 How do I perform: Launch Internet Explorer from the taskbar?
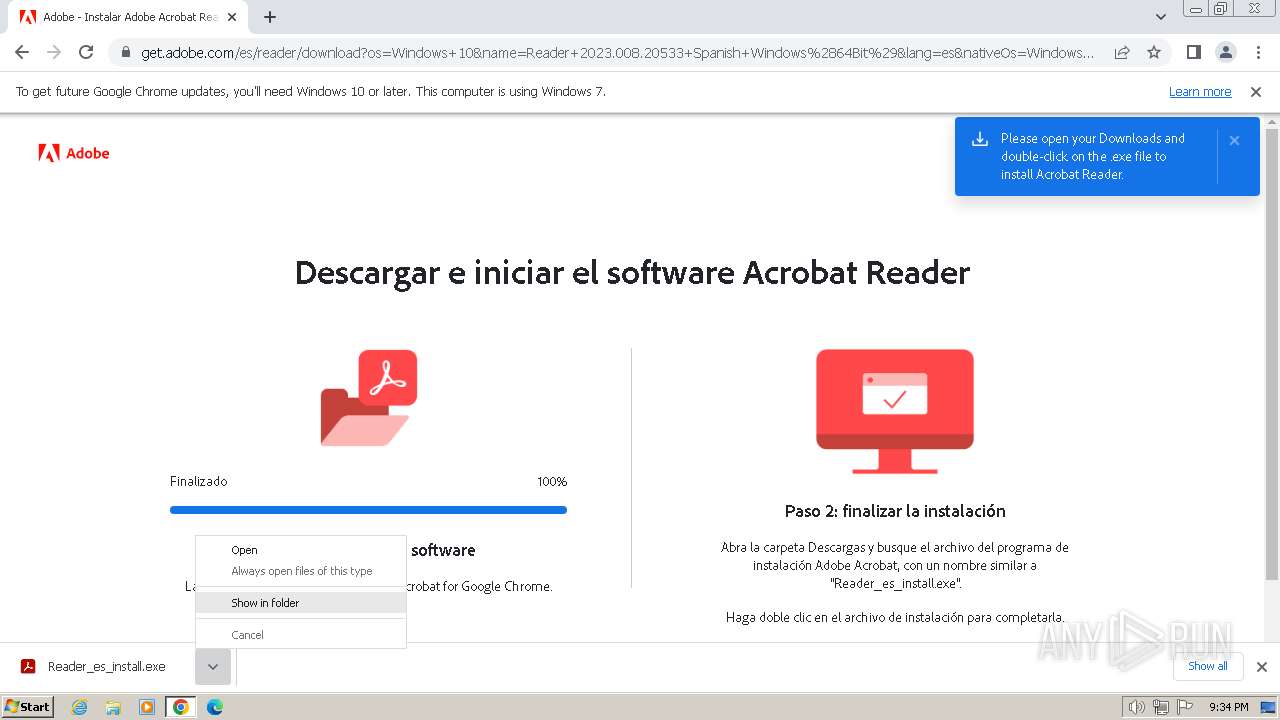(79, 707)
